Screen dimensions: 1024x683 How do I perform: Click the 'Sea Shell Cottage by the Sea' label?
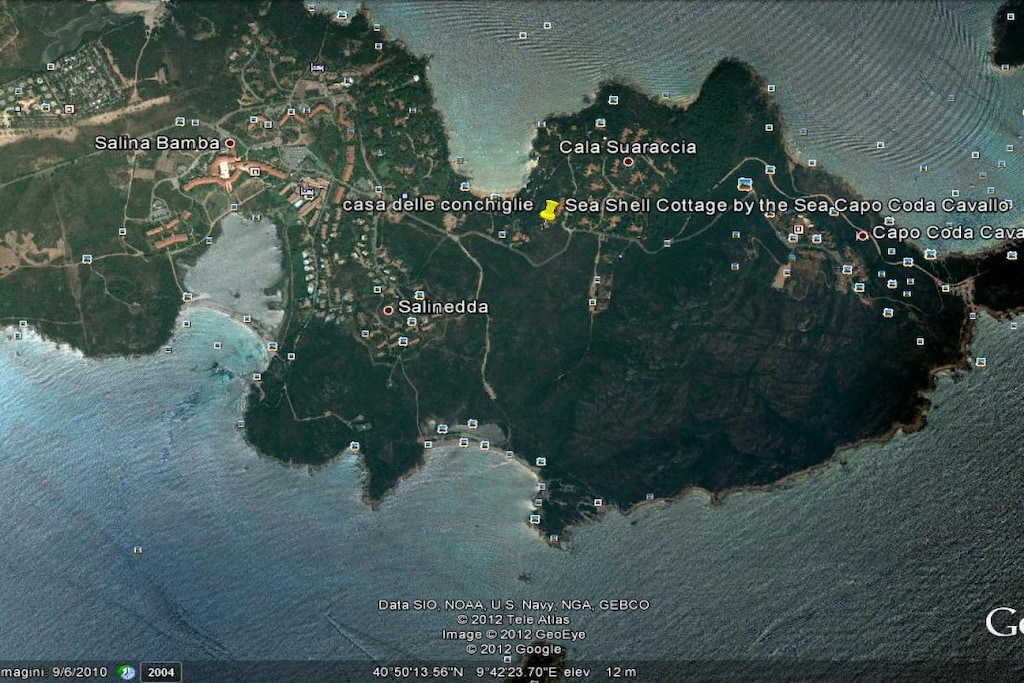[698, 205]
